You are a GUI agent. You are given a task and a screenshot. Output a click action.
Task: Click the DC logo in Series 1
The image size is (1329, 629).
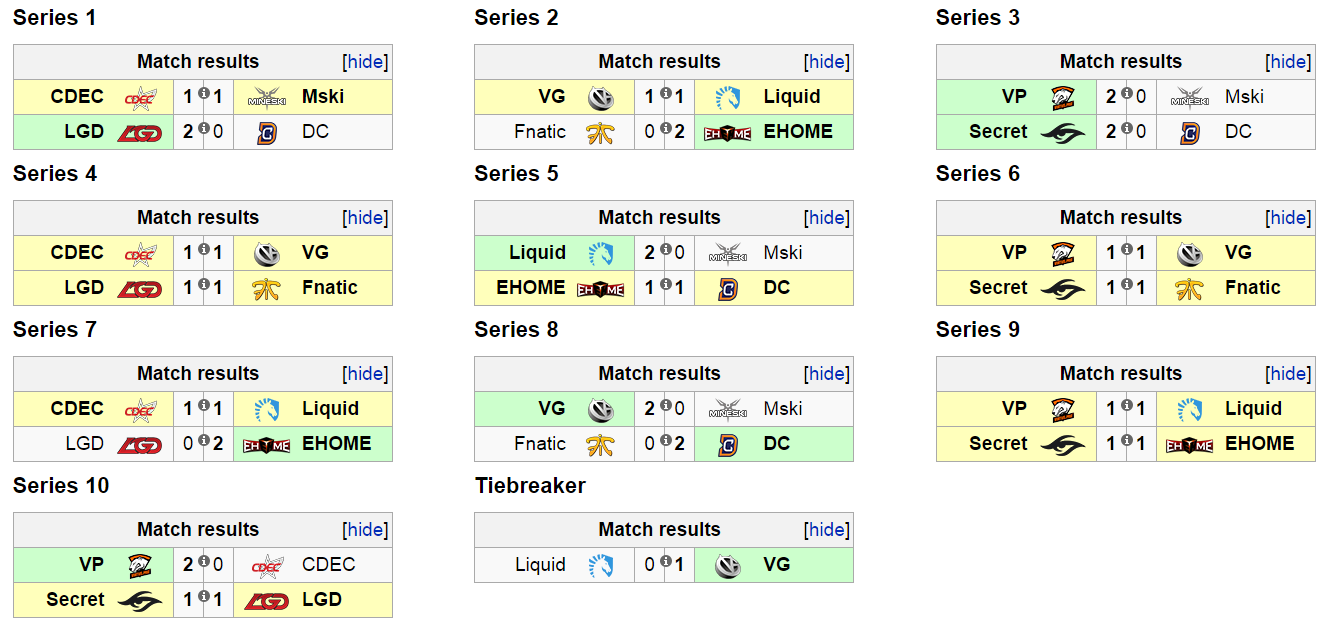265,131
